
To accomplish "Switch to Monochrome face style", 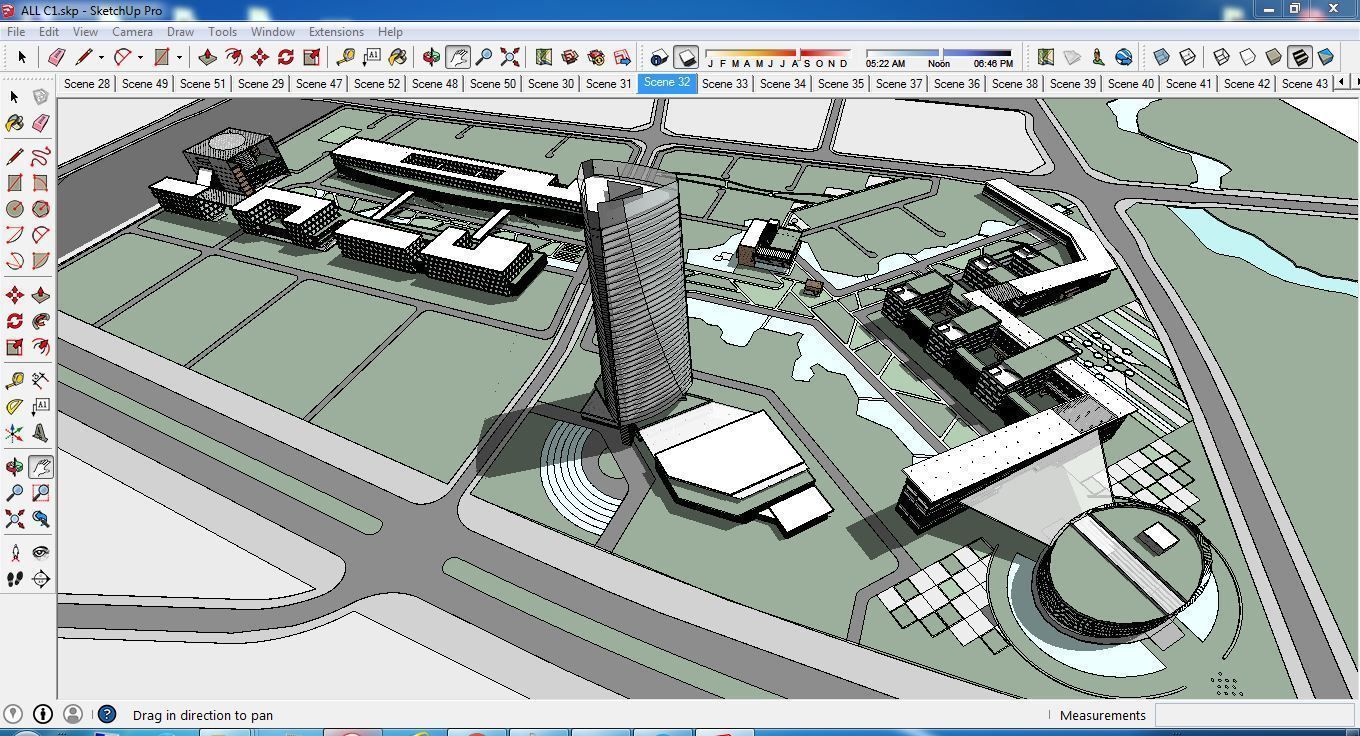I will [x=1326, y=57].
